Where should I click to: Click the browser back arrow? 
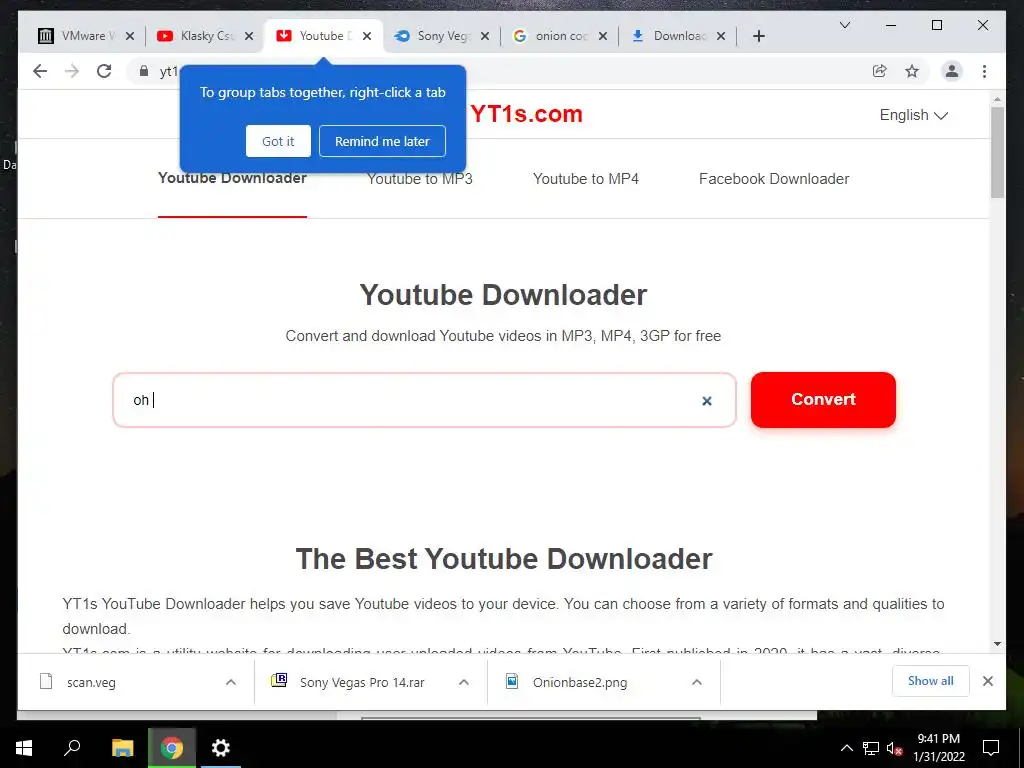click(40, 71)
